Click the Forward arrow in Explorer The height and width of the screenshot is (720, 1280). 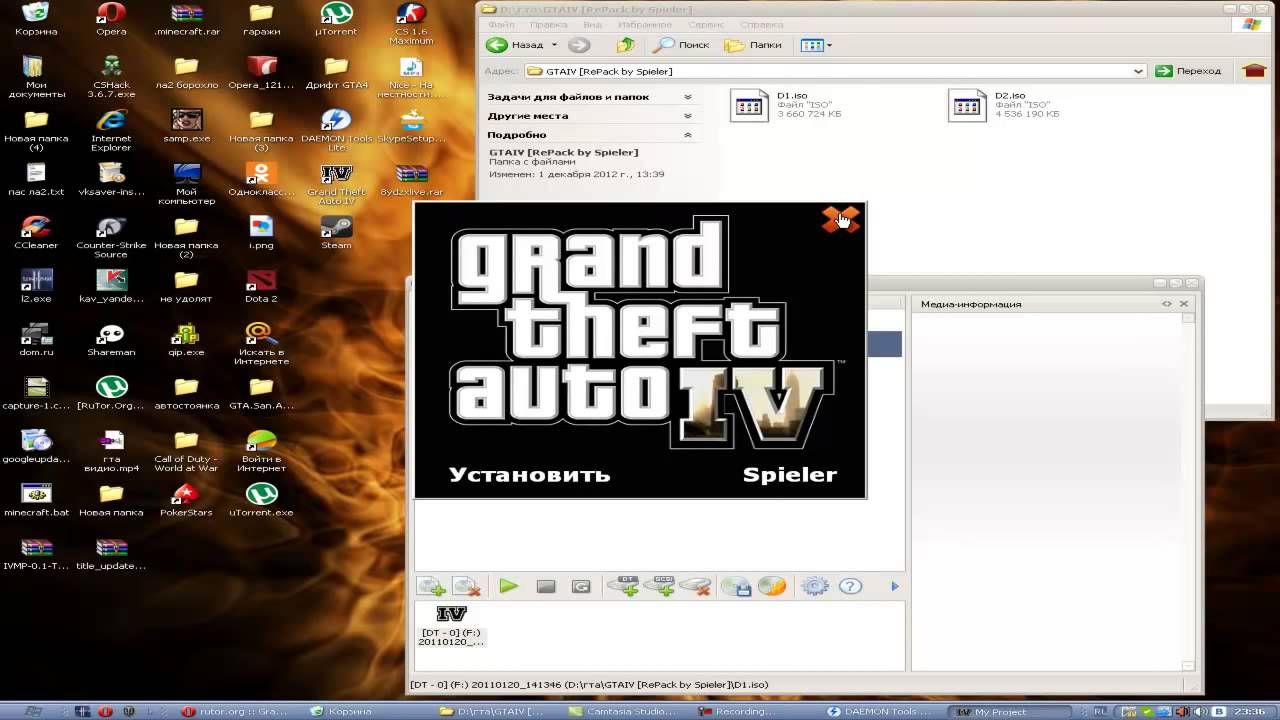[x=578, y=45]
